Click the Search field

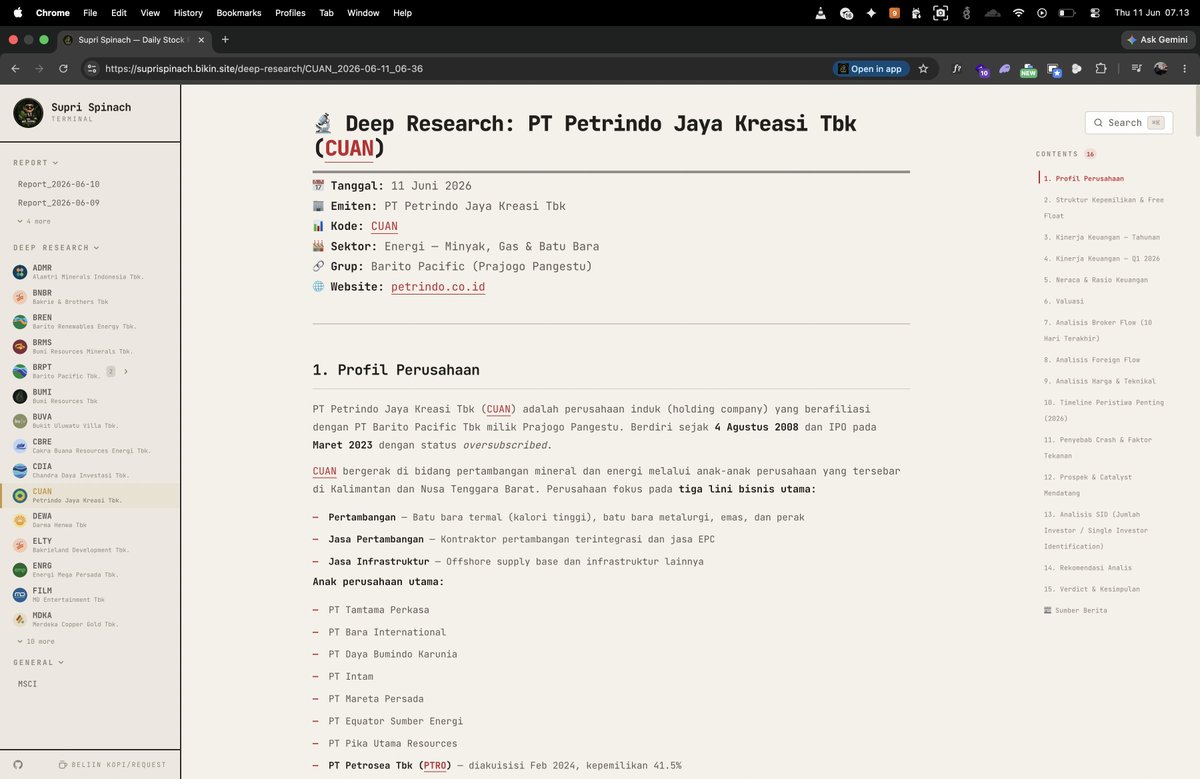point(1129,123)
